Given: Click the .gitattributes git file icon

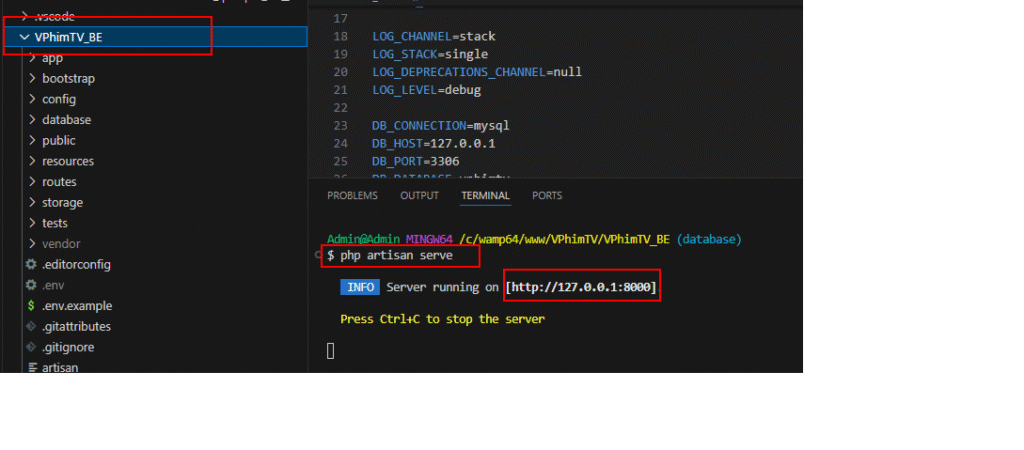Looking at the screenshot, I should pyautogui.click(x=31, y=327).
